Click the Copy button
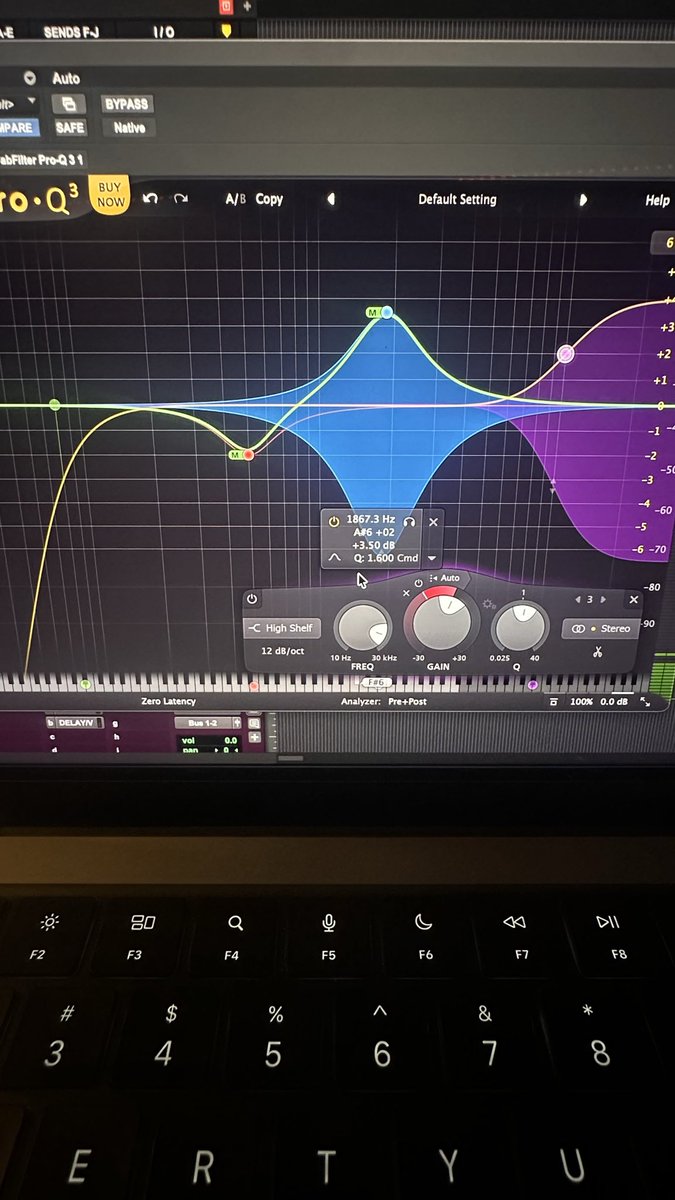This screenshot has height=1200, width=675. (269, 199)
